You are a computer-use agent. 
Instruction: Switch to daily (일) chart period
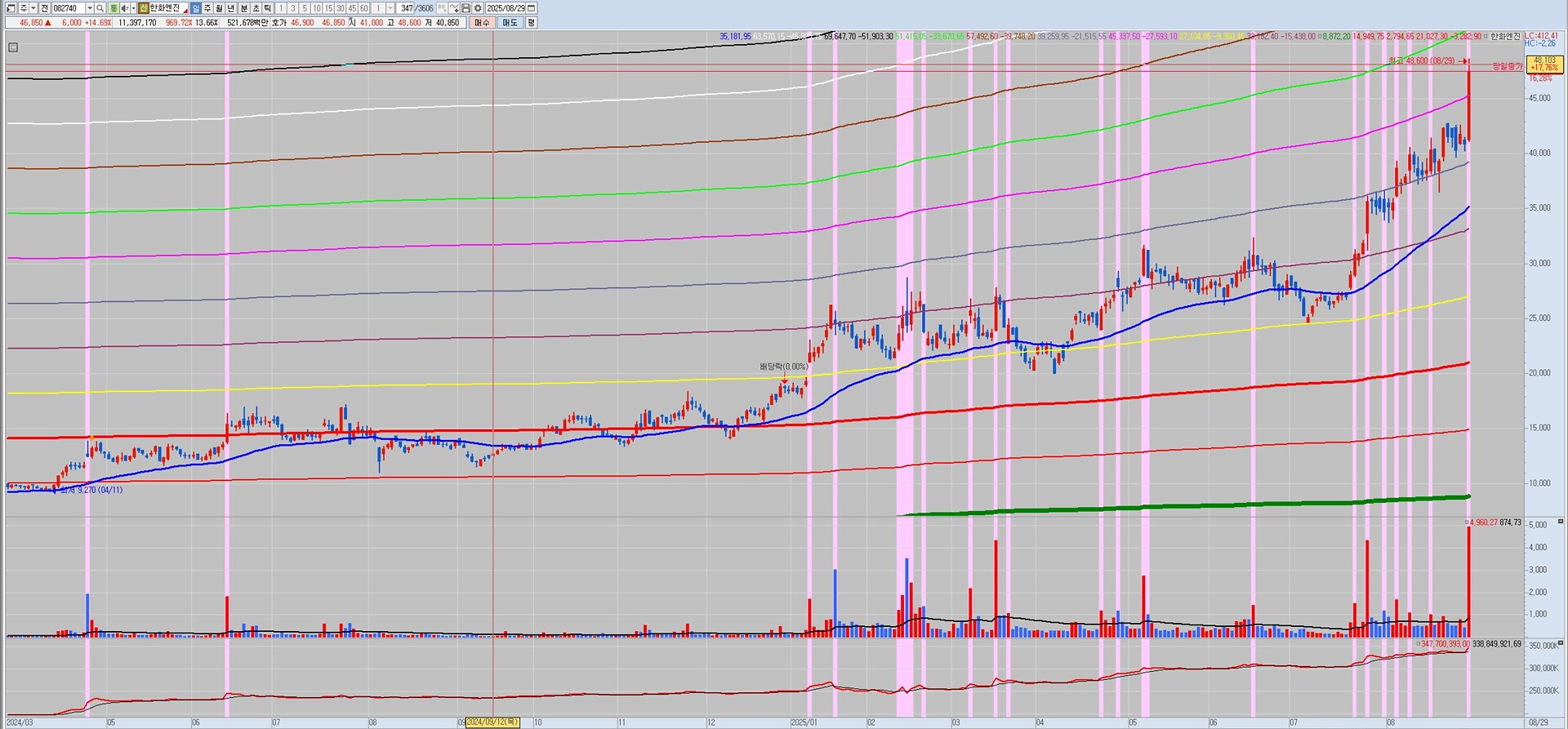point(196,8)
